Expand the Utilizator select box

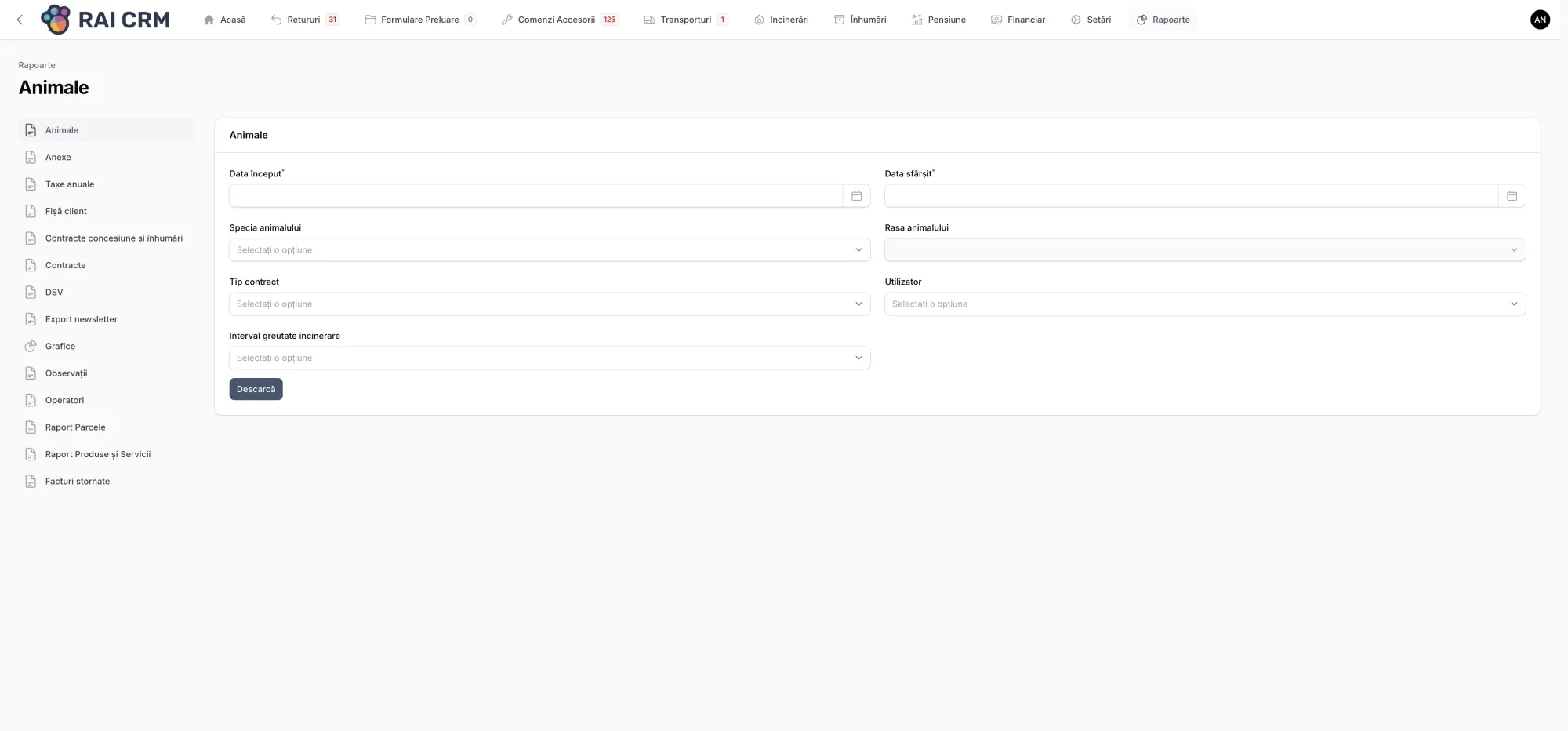[1204, 304]
